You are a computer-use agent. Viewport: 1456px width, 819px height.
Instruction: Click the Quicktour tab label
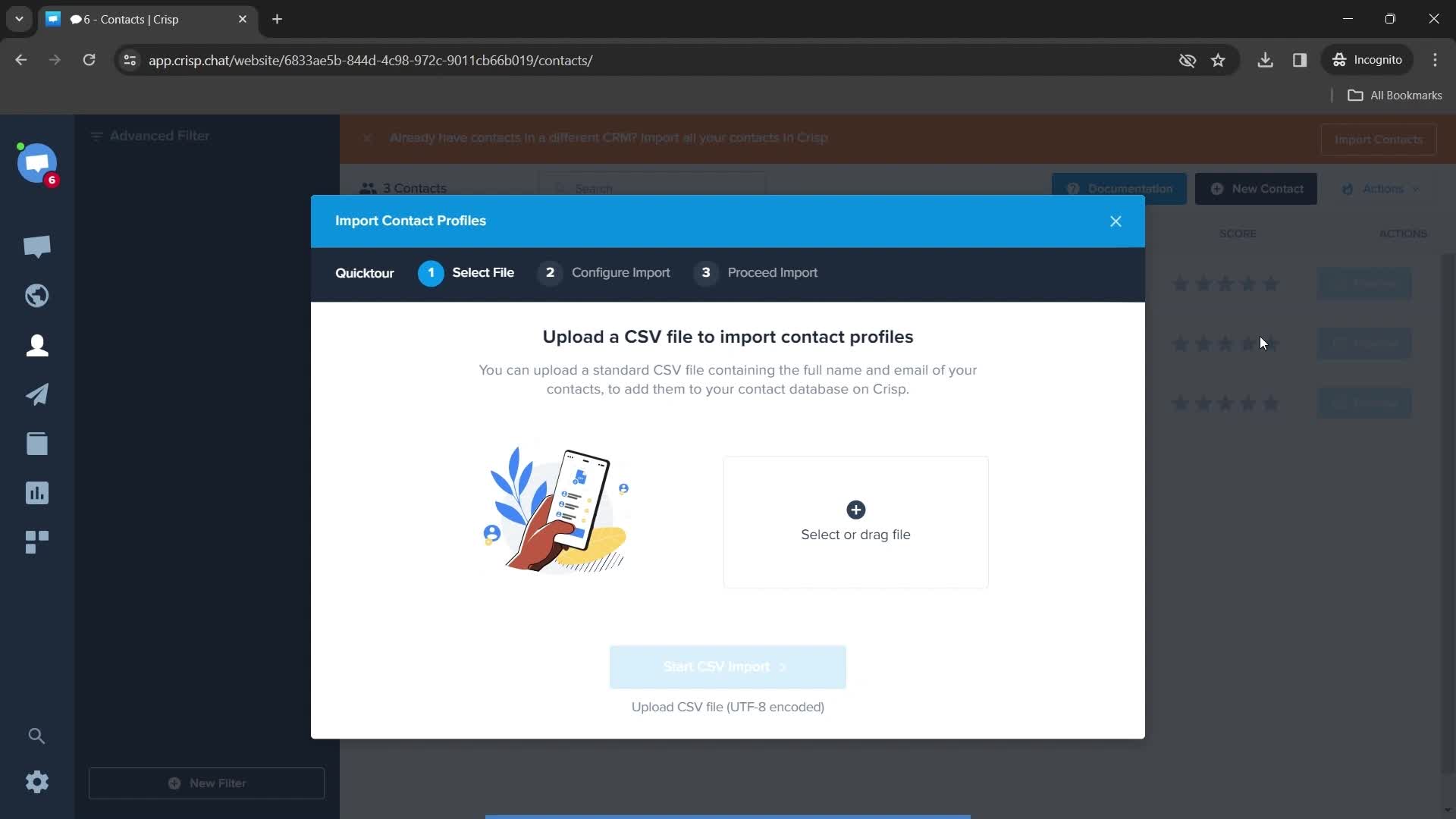click(x=365, y=272)
